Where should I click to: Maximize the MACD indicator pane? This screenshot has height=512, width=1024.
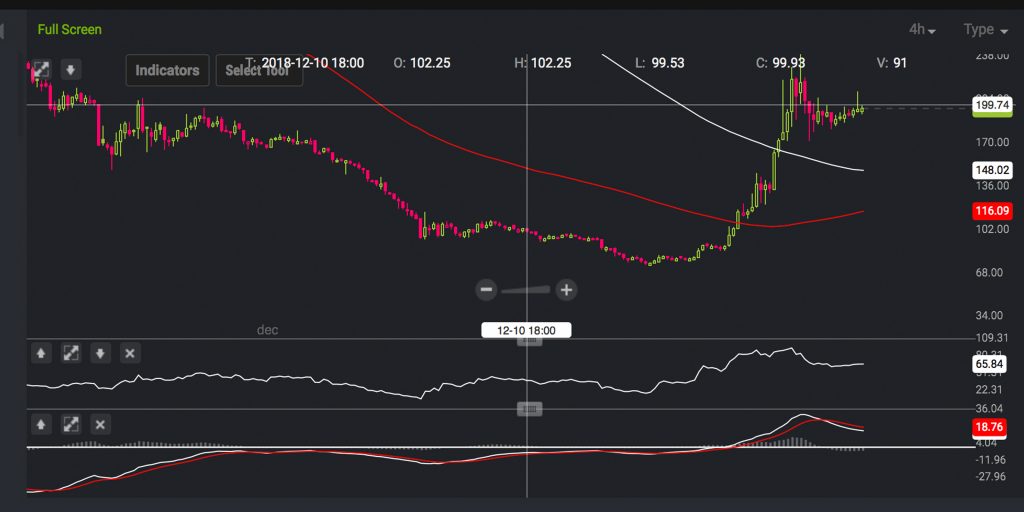[71, 423]
